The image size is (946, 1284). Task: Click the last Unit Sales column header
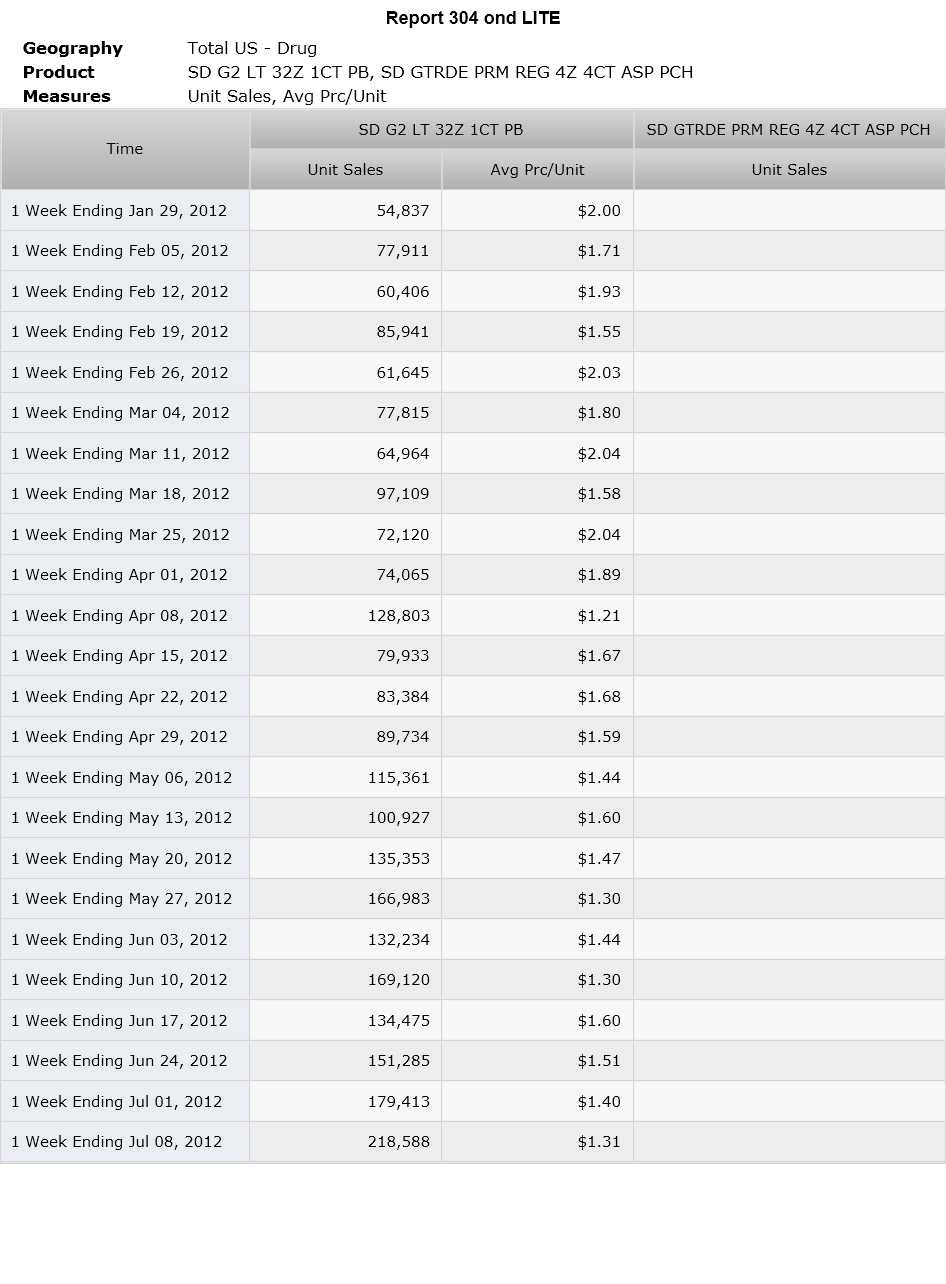(789, 170)
